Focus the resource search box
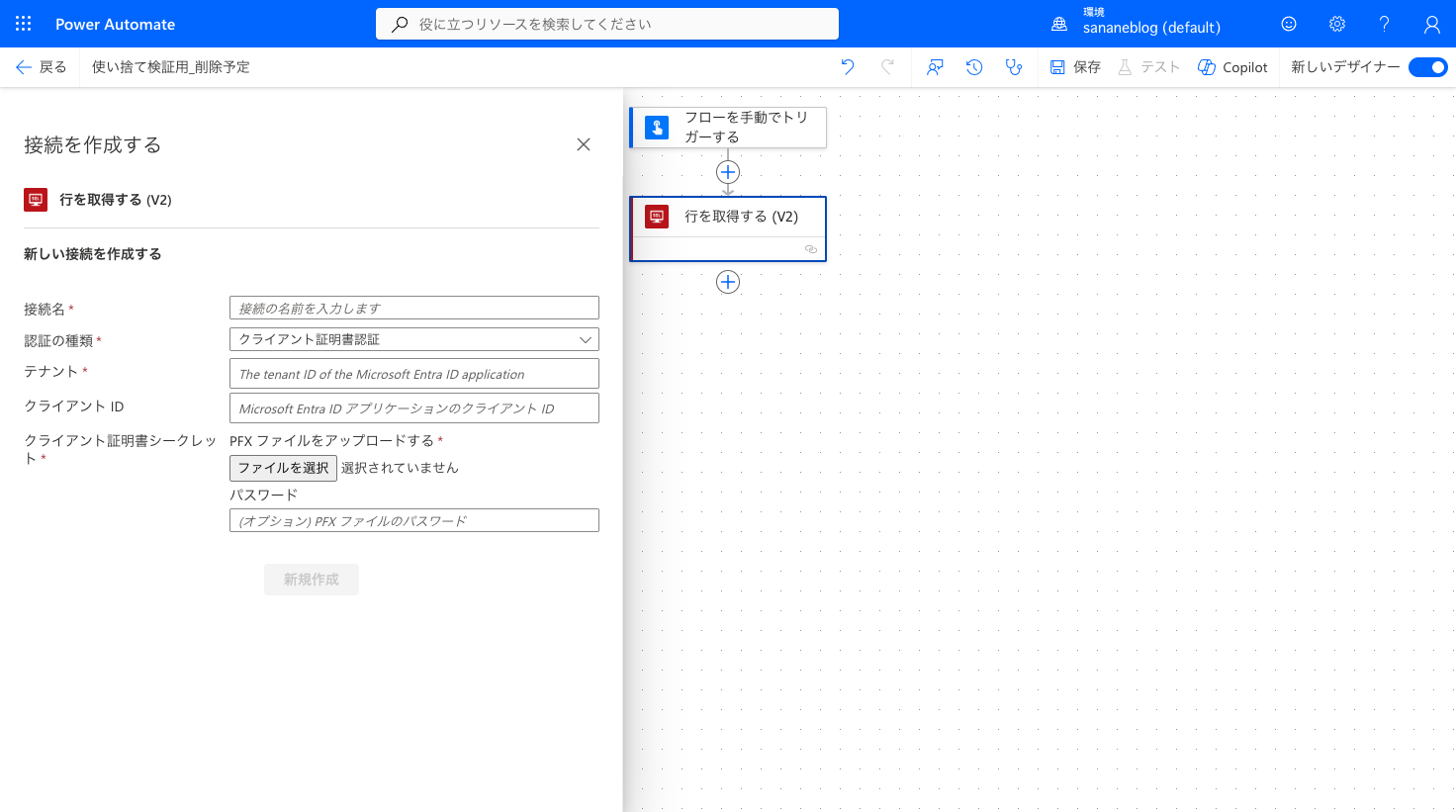Image resolution: width=1456 pixels, height=812 pixels. coord(607,24)
